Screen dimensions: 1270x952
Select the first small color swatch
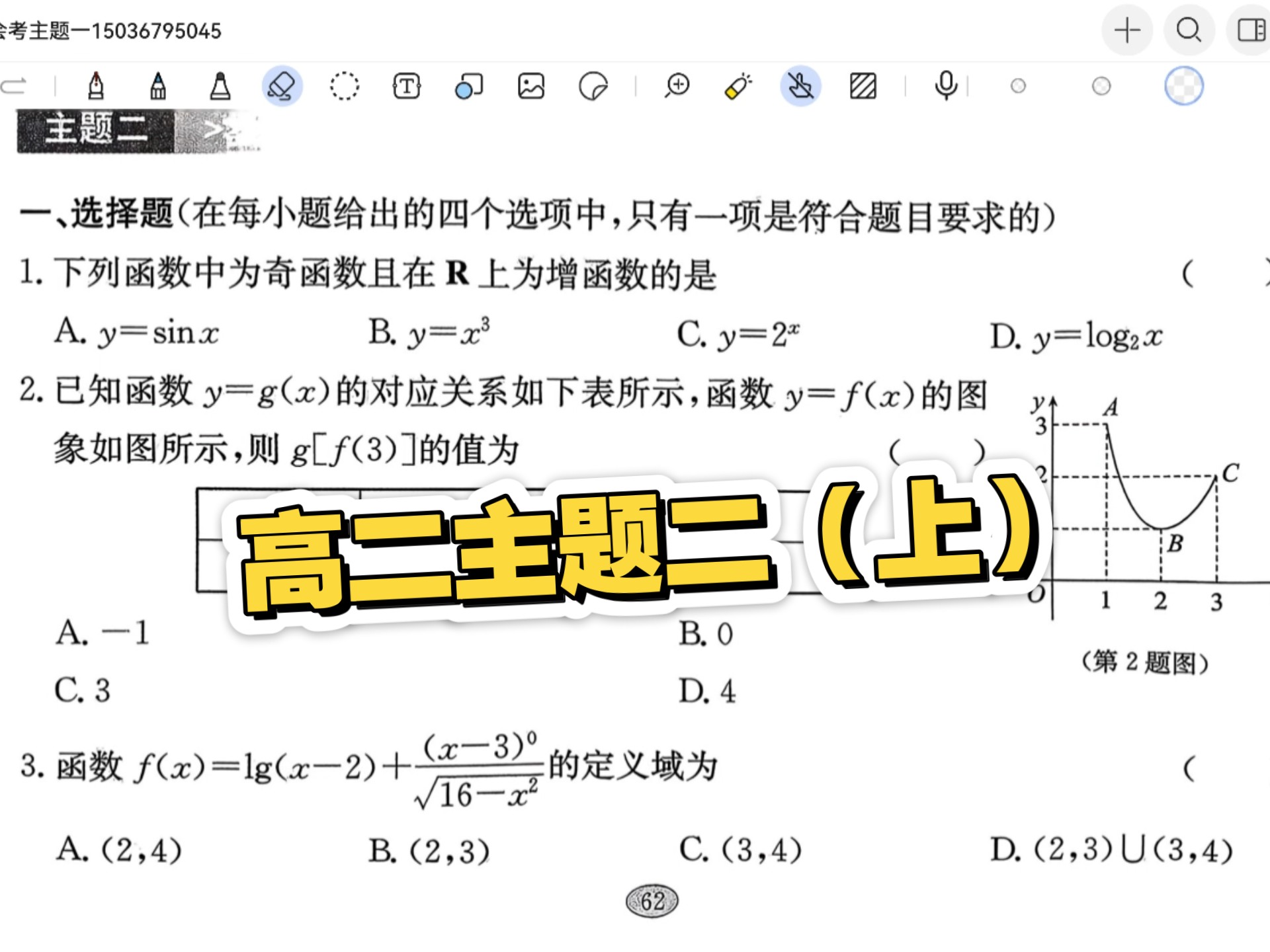click(x=1019, y=86)
